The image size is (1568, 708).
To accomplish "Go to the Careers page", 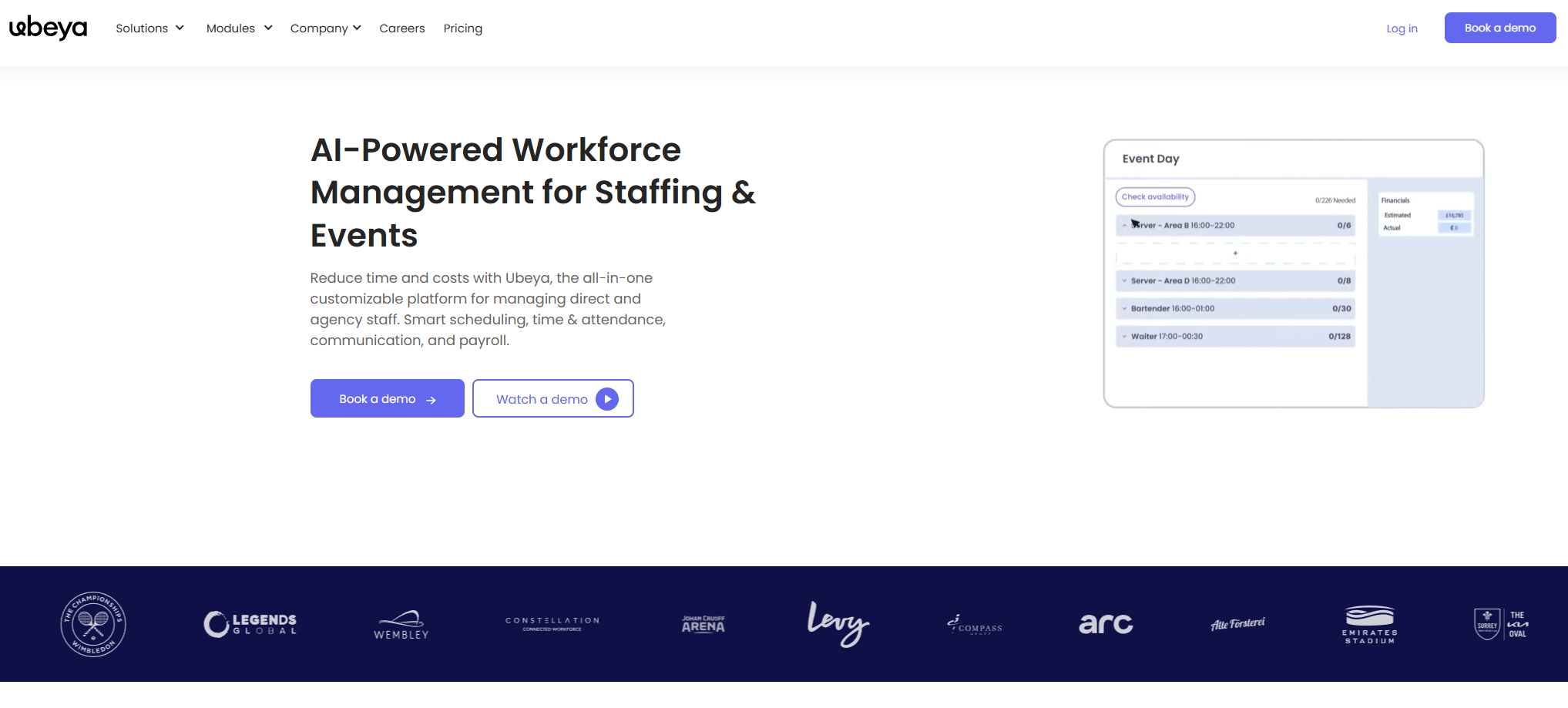I will coord(401,29).
